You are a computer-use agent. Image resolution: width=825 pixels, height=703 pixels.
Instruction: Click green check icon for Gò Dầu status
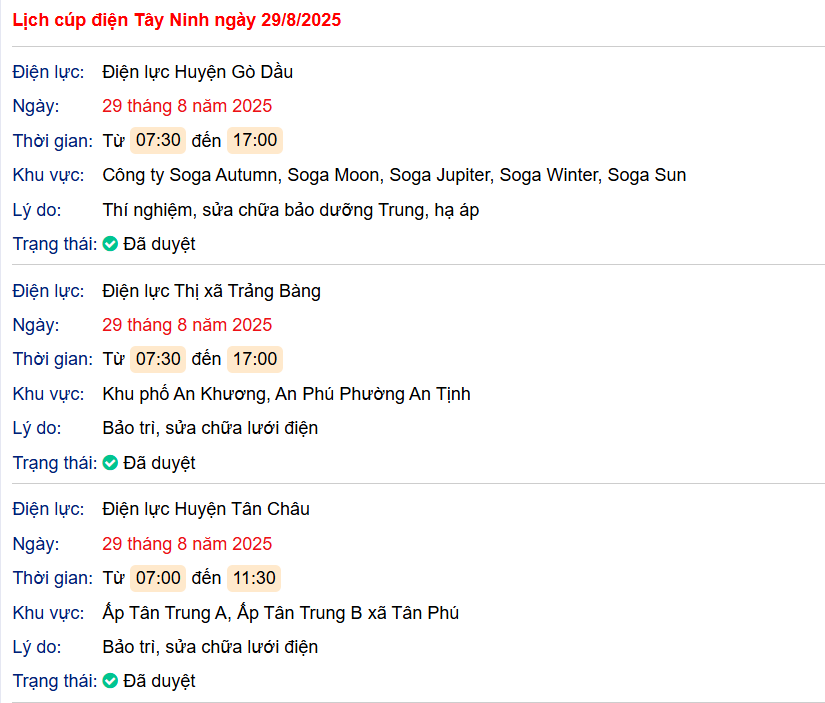[x=110, y=244]
